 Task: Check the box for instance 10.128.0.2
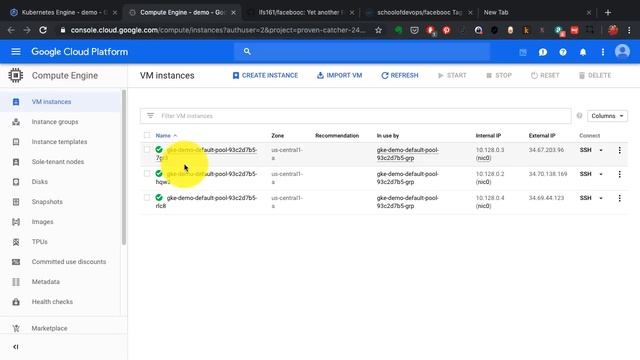[x=147, y=173]
